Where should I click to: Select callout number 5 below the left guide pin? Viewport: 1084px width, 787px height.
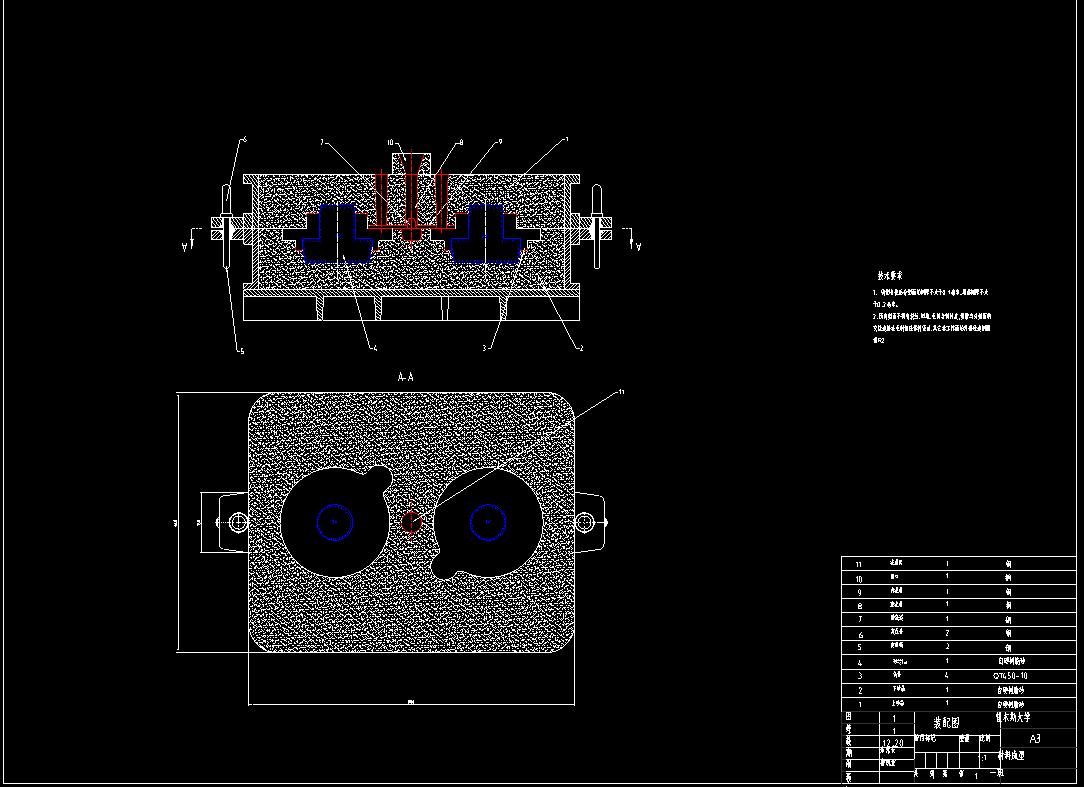[242, 351]
